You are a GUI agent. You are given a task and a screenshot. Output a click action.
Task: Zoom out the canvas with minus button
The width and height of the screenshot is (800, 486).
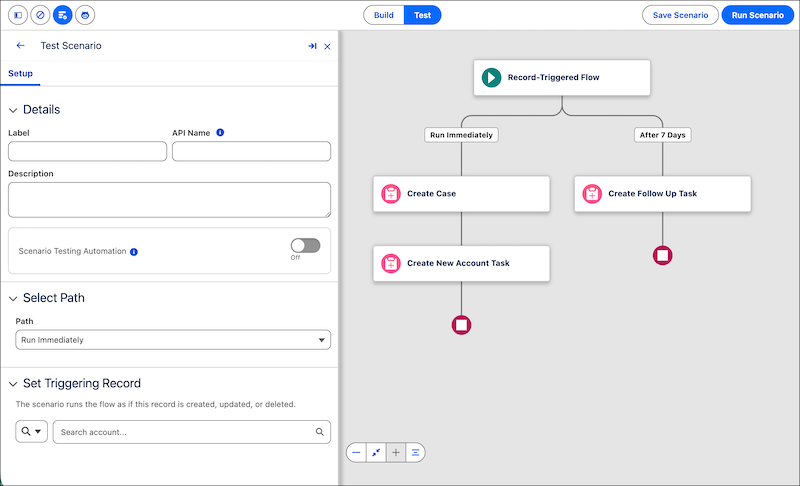click(x=356, y=452)
